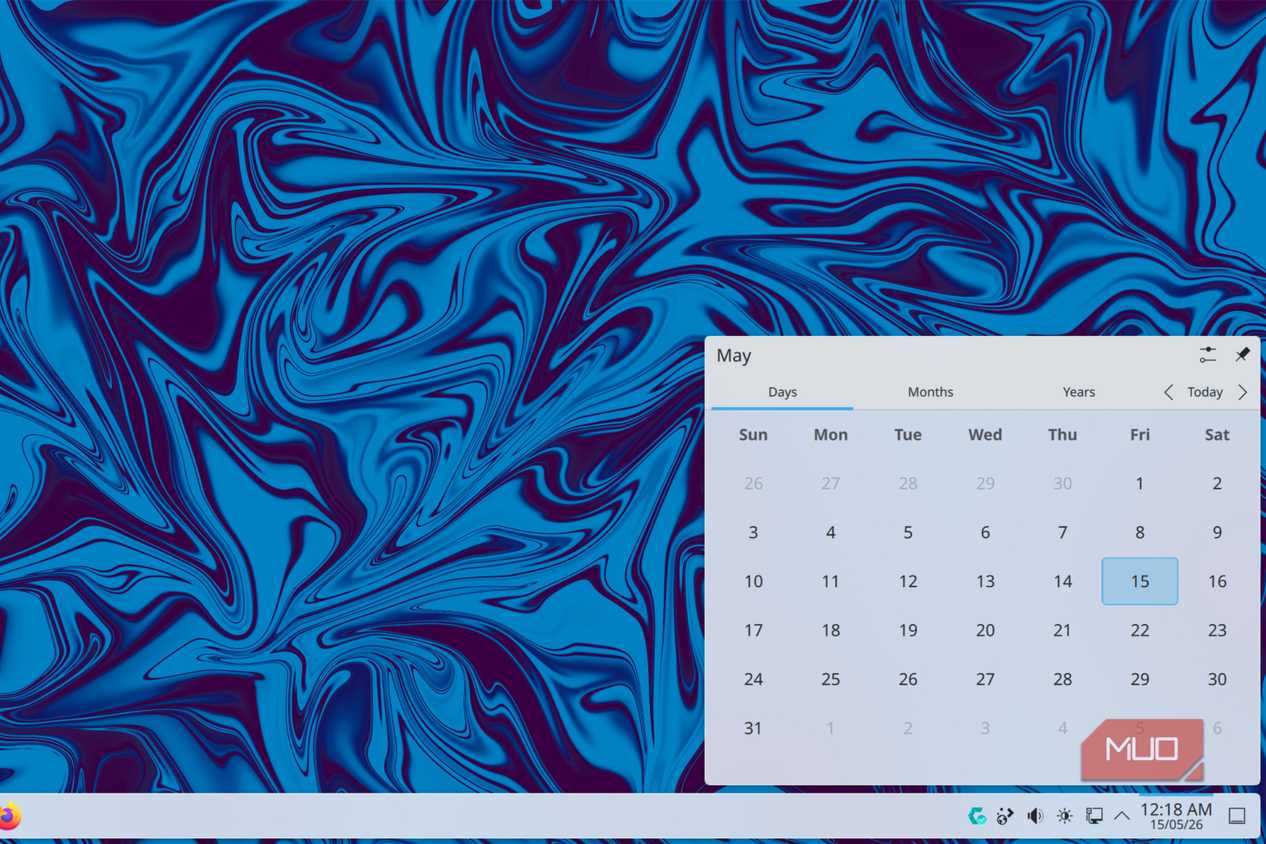Select date 21 in the calendar
Screen dimensions: 1266x844
(1062, 630)
